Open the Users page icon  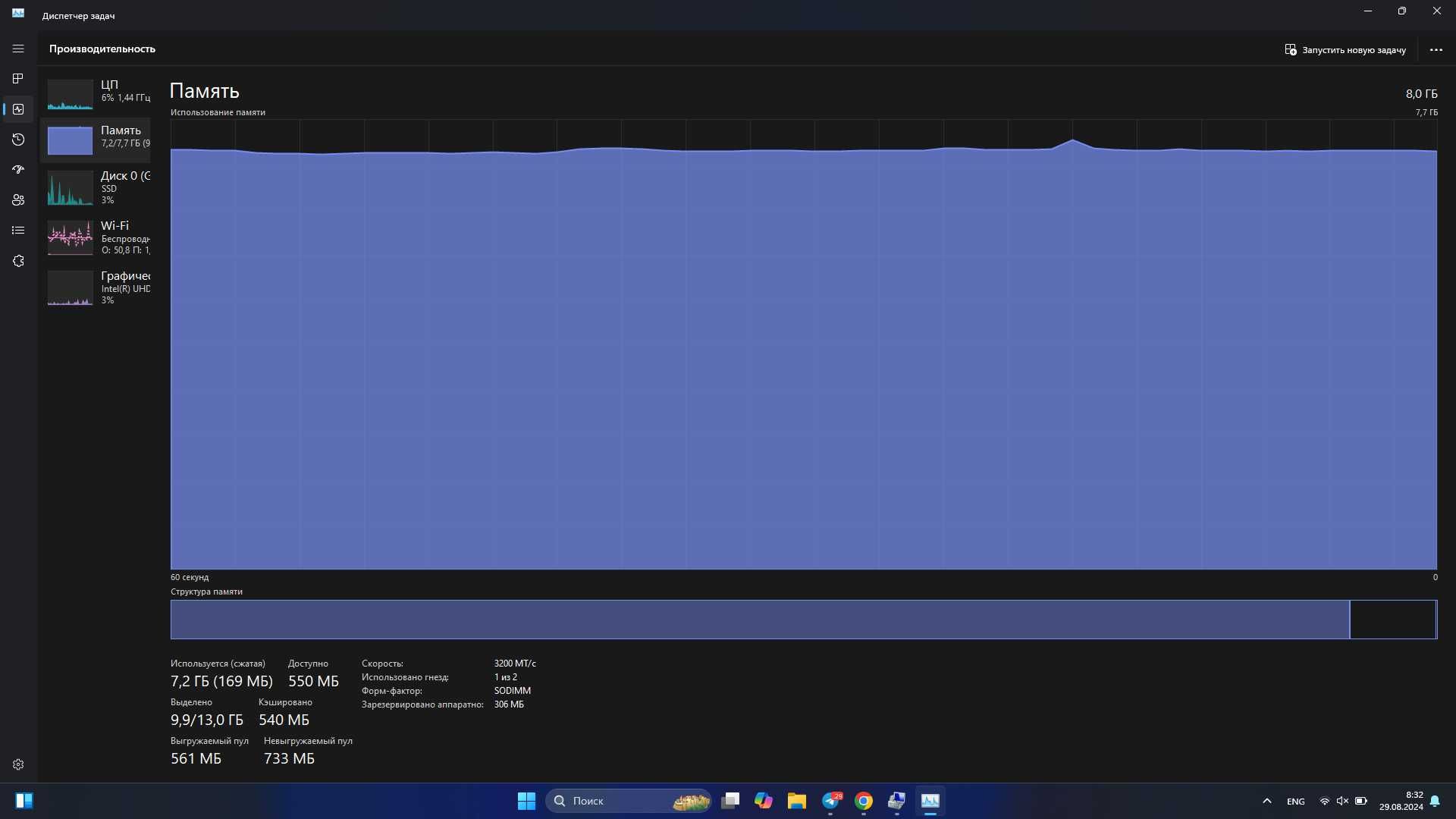pyautogui.click(x=18, y=200)
